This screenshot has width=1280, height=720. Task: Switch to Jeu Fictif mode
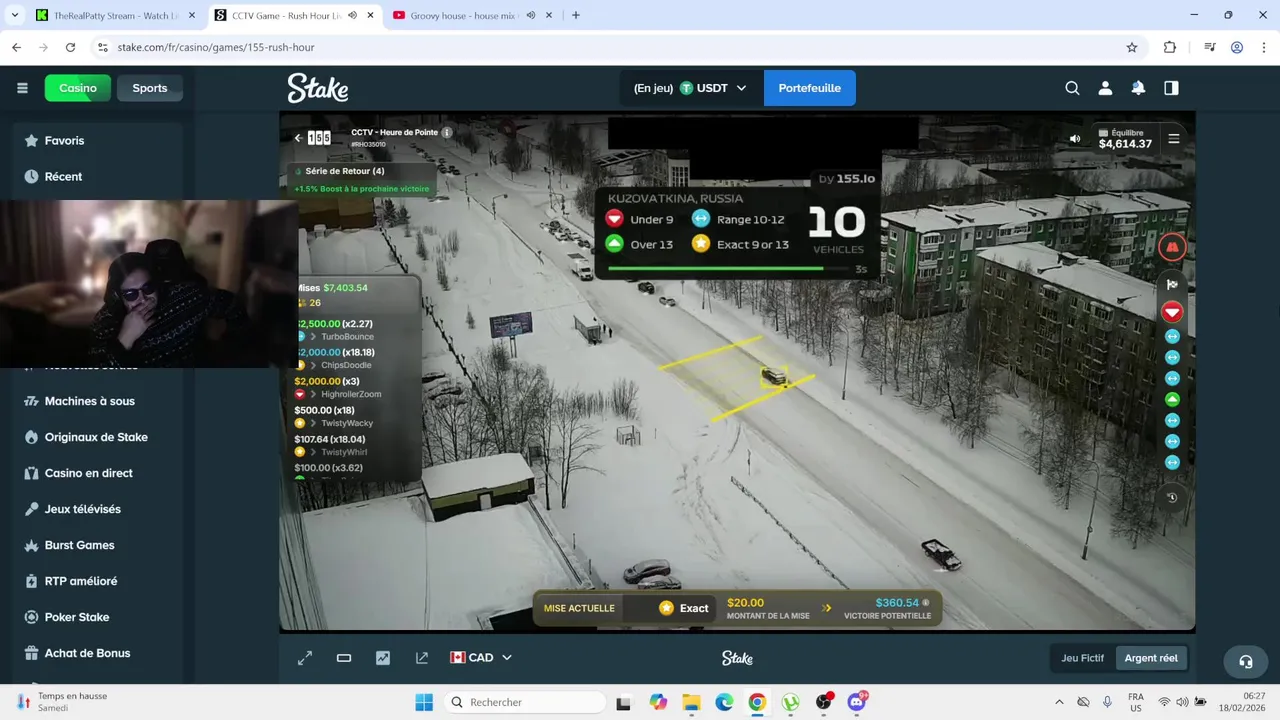click(1082, 658)
